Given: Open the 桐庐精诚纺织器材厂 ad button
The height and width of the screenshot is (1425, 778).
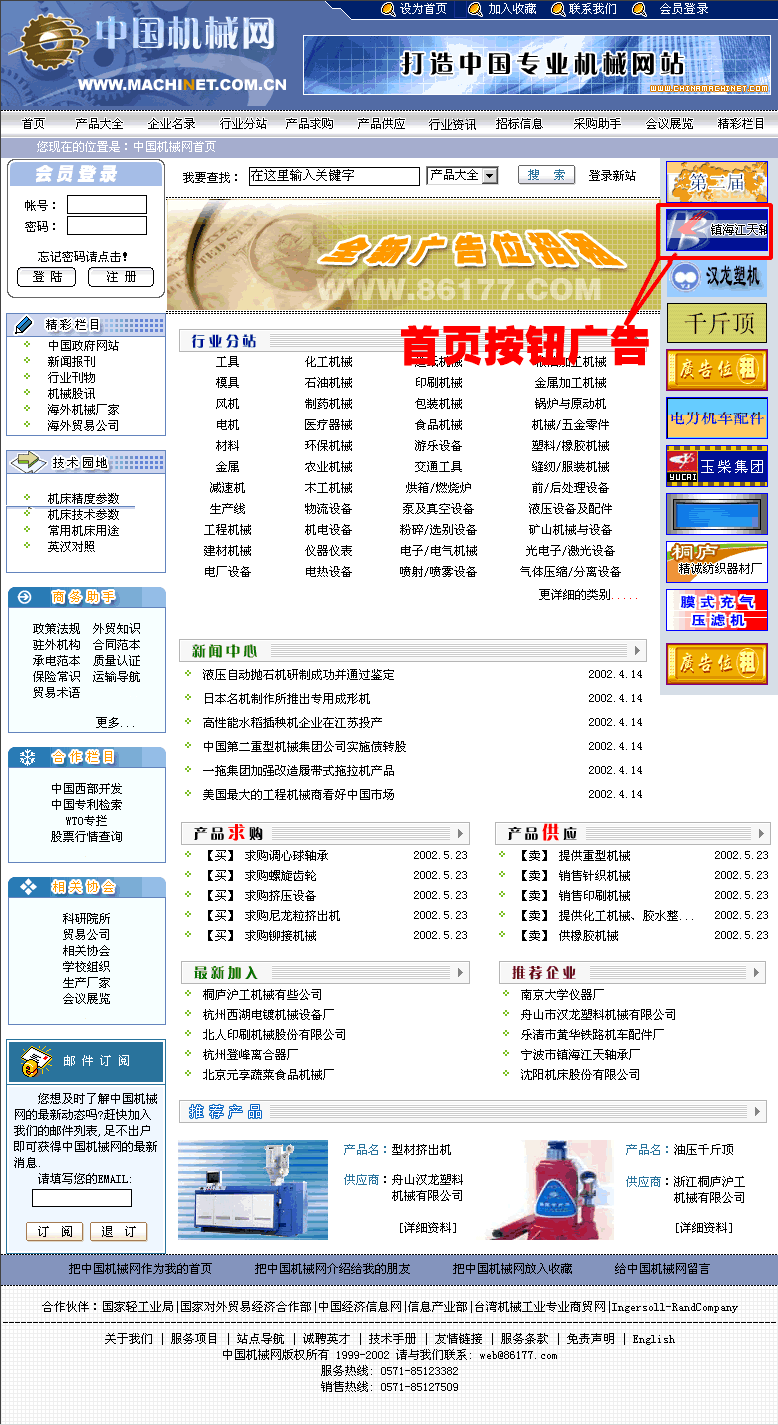Looking at the screenshot, I should [x=717, y=562].
